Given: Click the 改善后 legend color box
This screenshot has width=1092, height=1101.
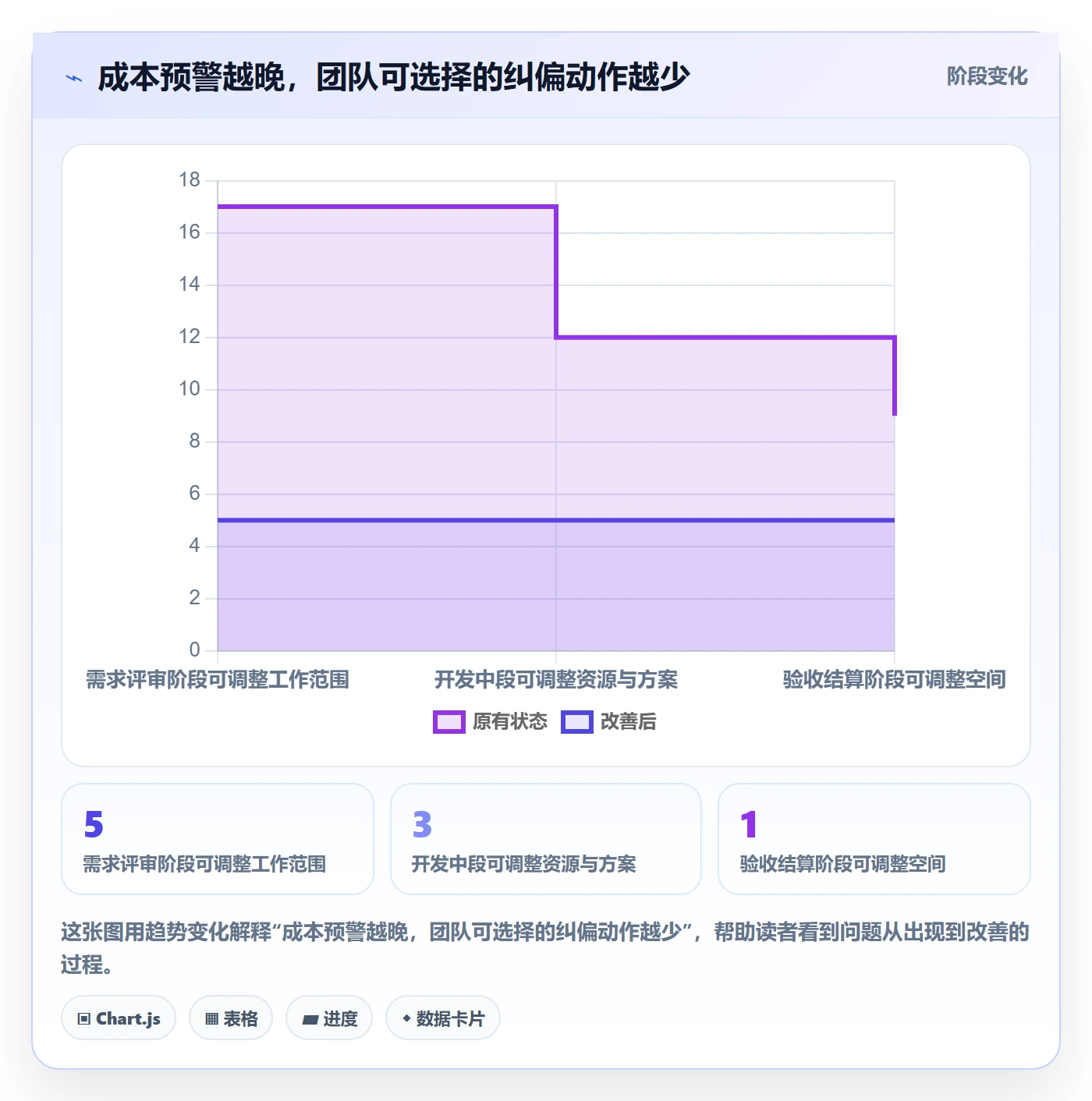Looking at the screenshot, I should coord(577,722).
